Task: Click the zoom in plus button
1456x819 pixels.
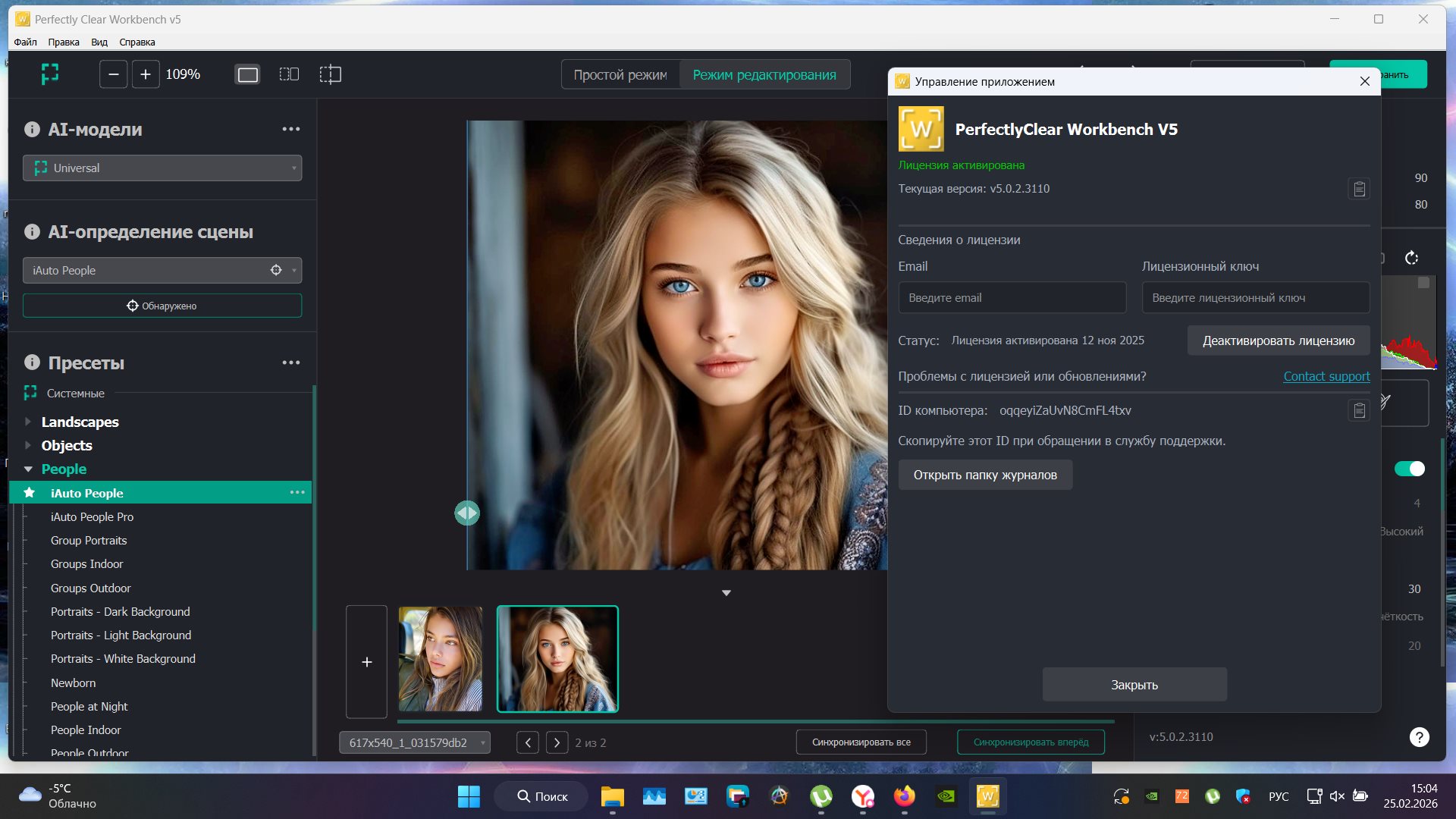Action: (x=146, y=74)
